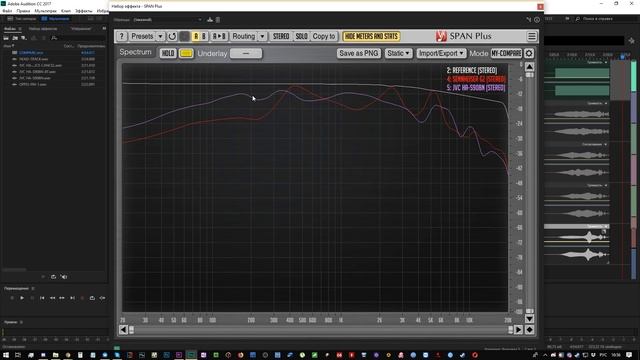Click Save as PNG
640x360 pixels.
pyautogui.click(x=359, y=53)
